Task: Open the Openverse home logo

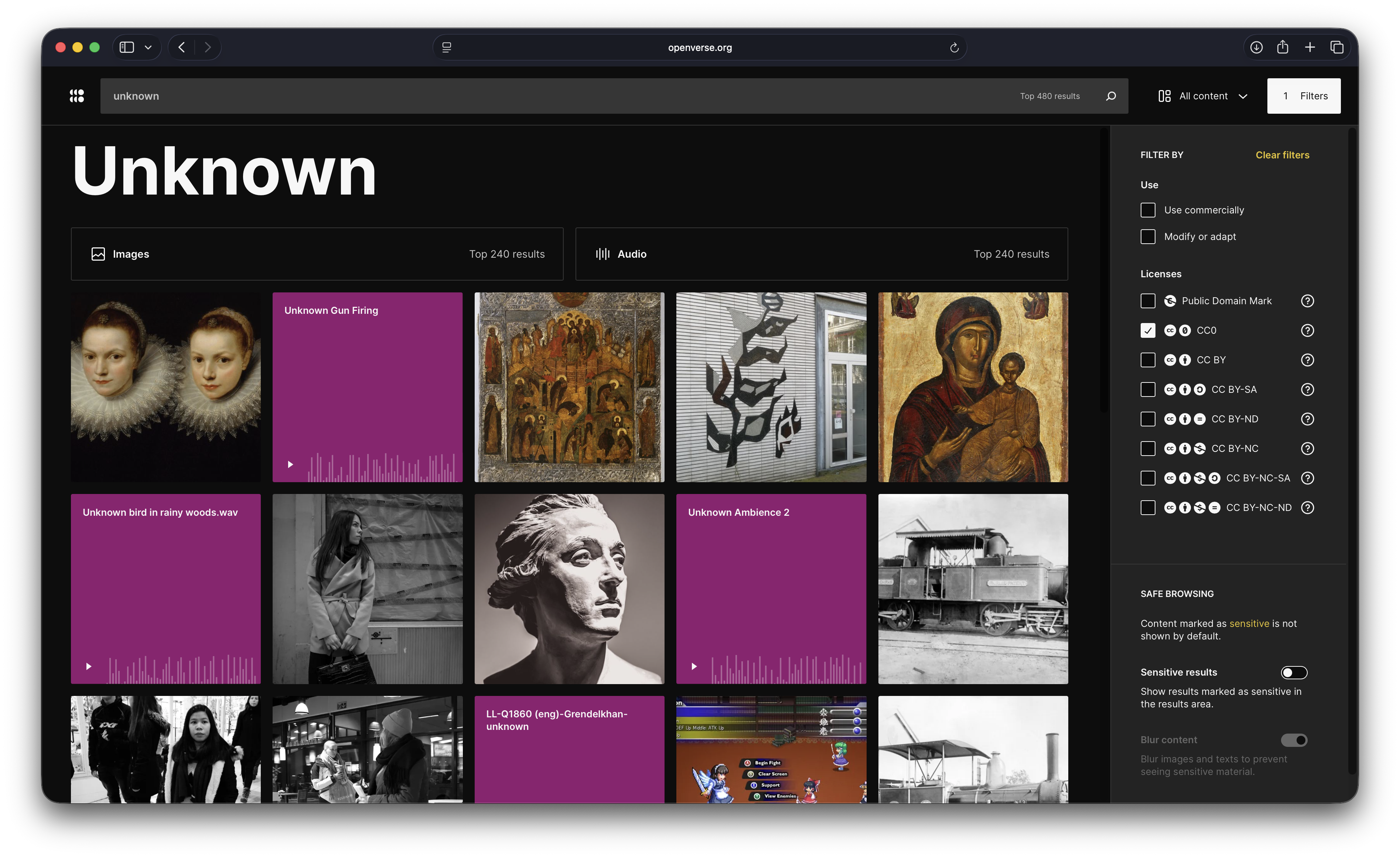Action: 77,96
